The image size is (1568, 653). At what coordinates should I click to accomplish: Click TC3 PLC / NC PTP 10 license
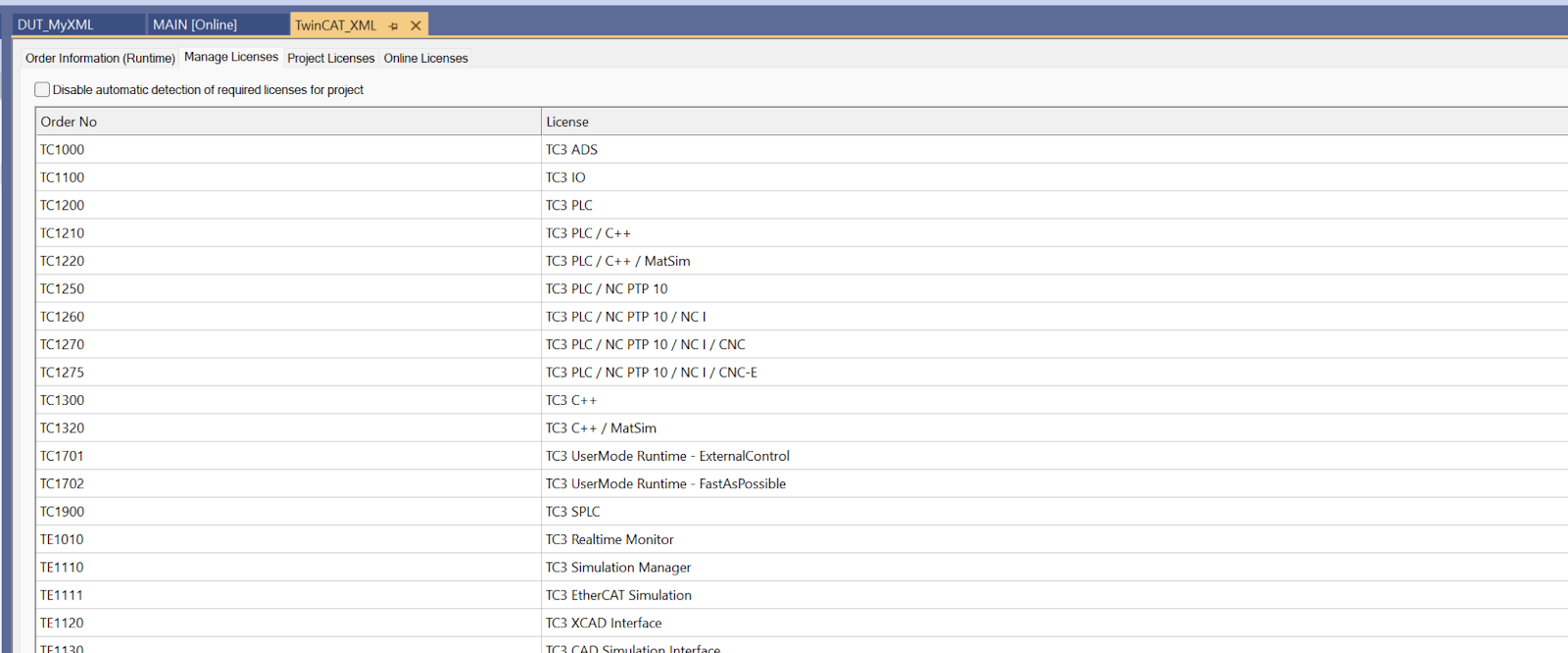coord(1054,288)
